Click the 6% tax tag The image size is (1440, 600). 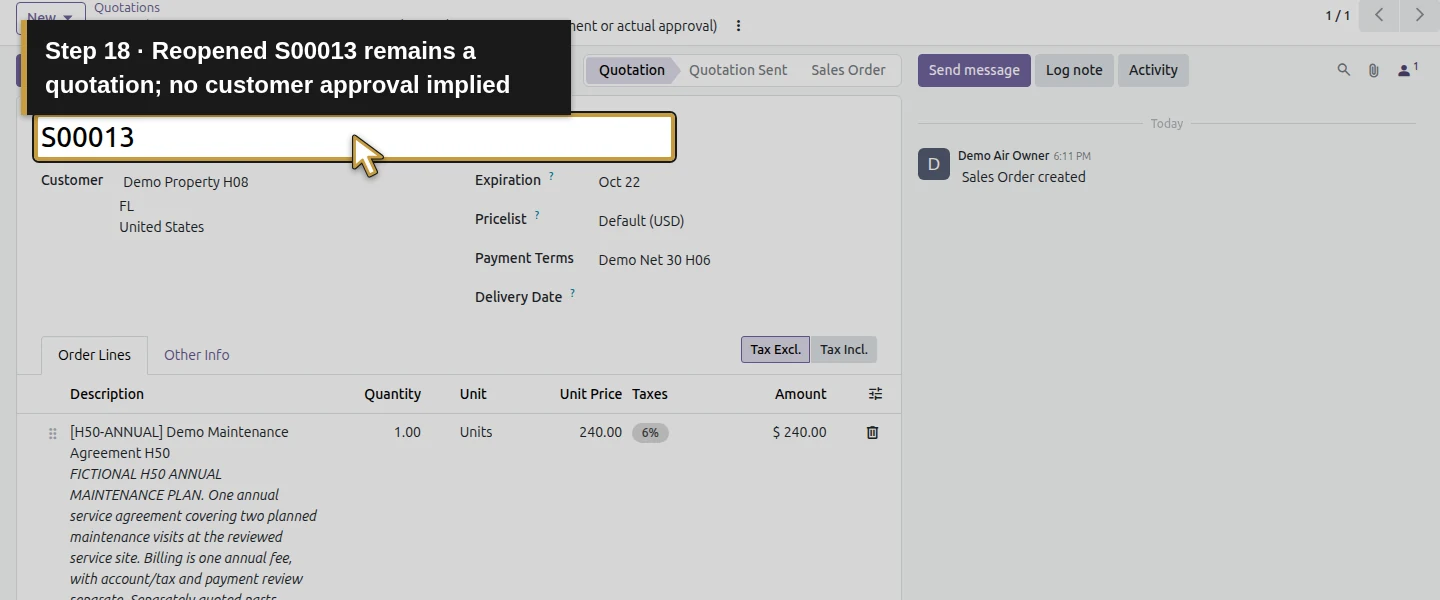[x=650, y=433]
